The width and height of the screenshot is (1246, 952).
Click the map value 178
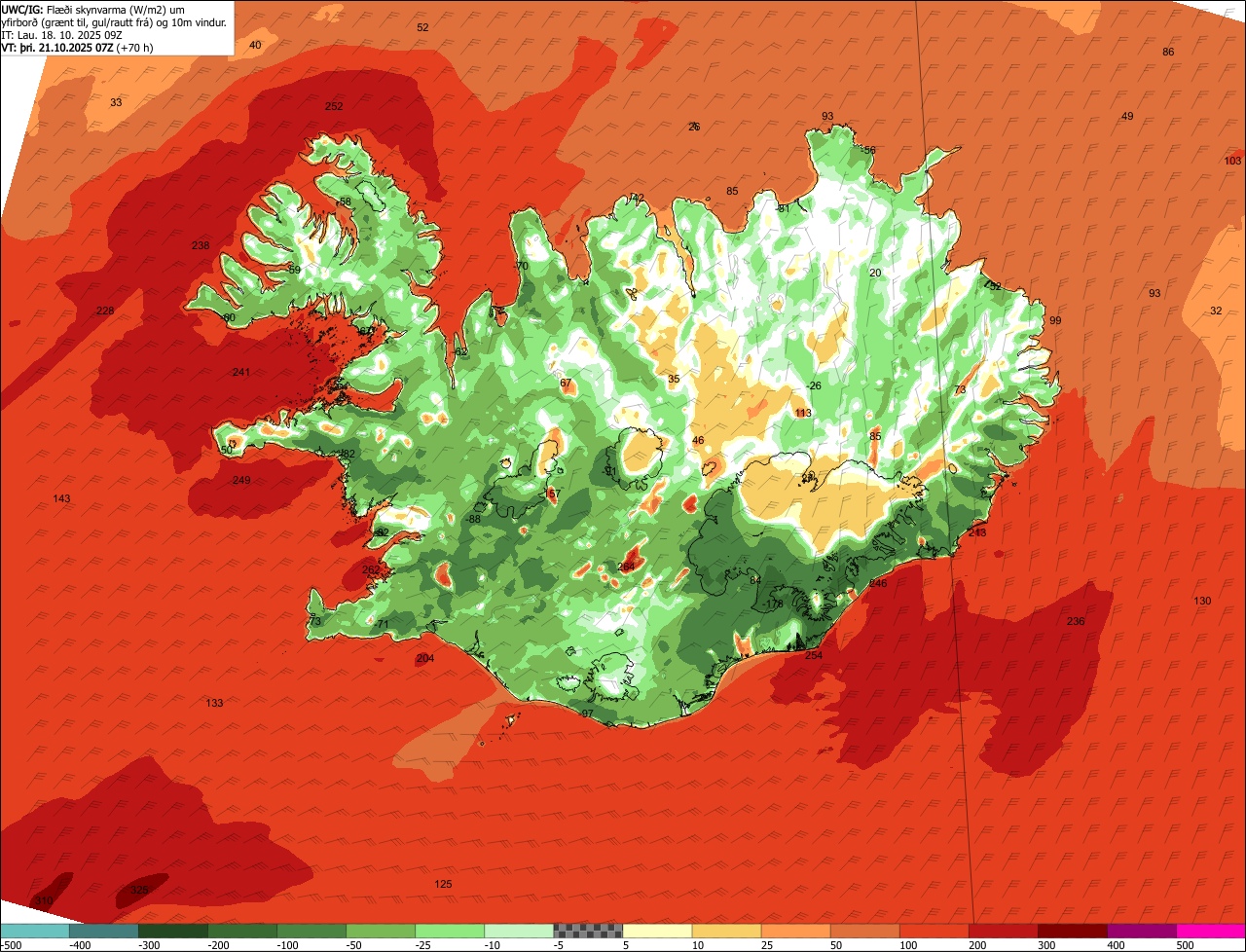pyautogui.click(x=775, y=604)
